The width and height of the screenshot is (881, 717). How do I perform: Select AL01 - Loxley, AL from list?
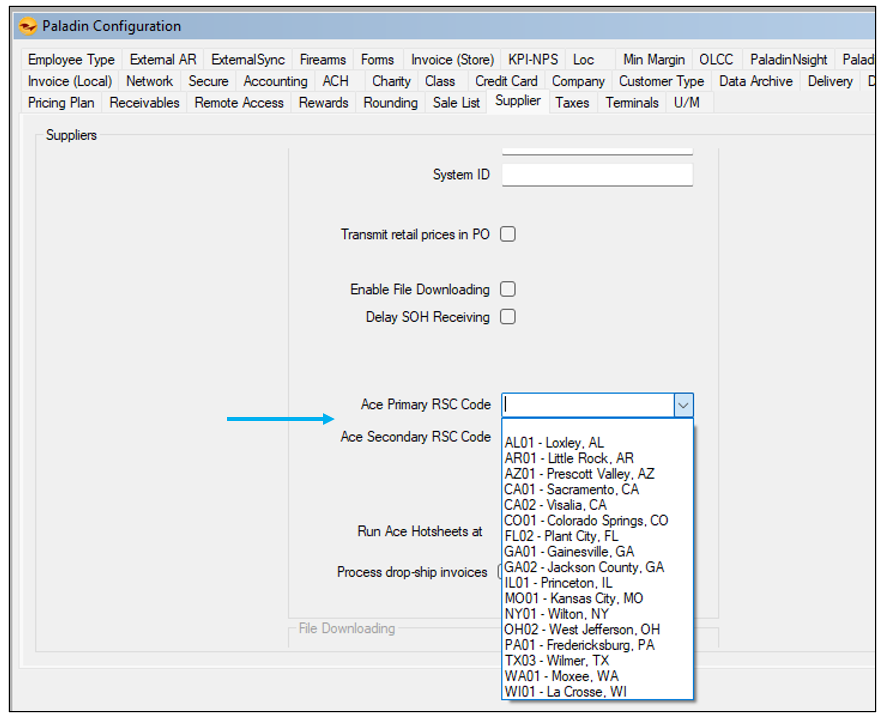[554, 443]
